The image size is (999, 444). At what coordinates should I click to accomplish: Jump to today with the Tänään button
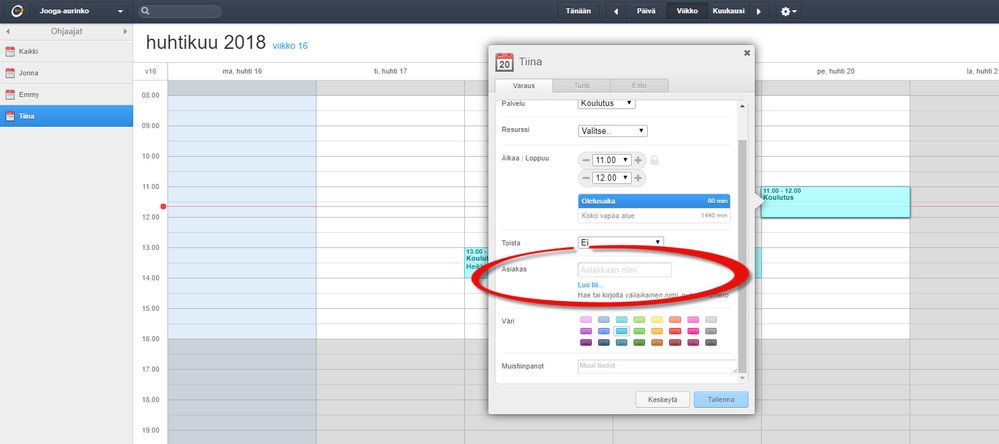(x=579, y=11)
